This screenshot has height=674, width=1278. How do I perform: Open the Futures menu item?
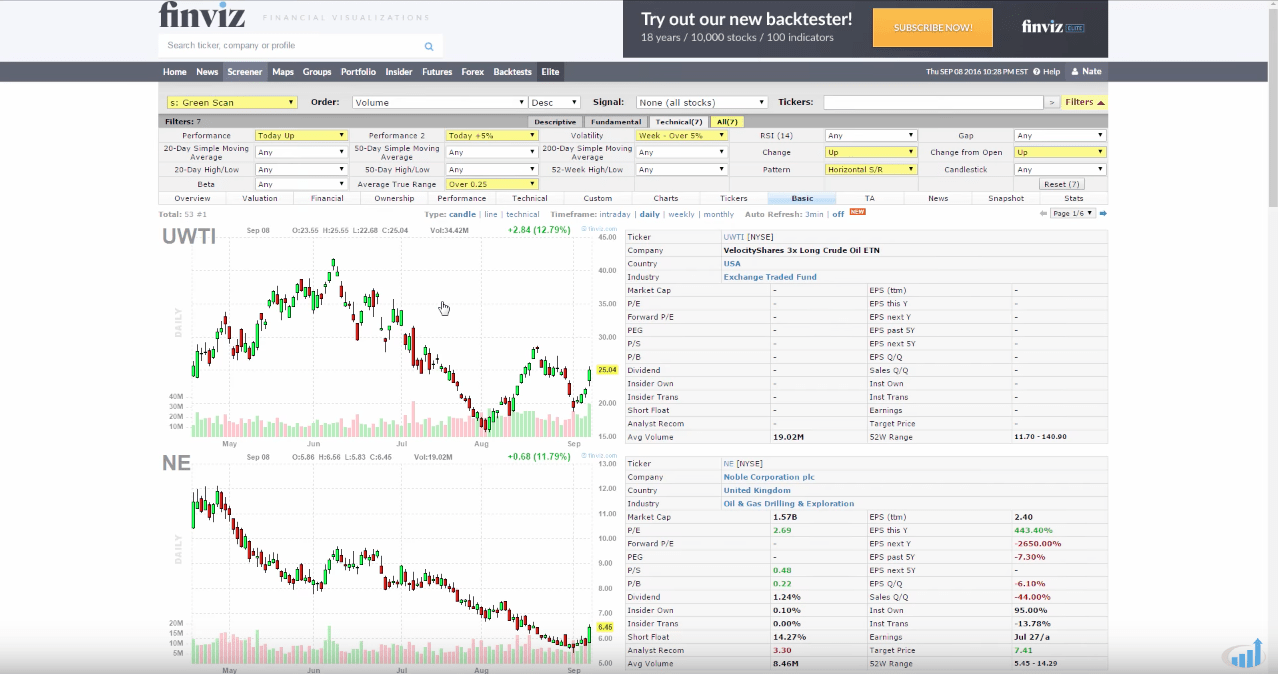tap(437, 72)
